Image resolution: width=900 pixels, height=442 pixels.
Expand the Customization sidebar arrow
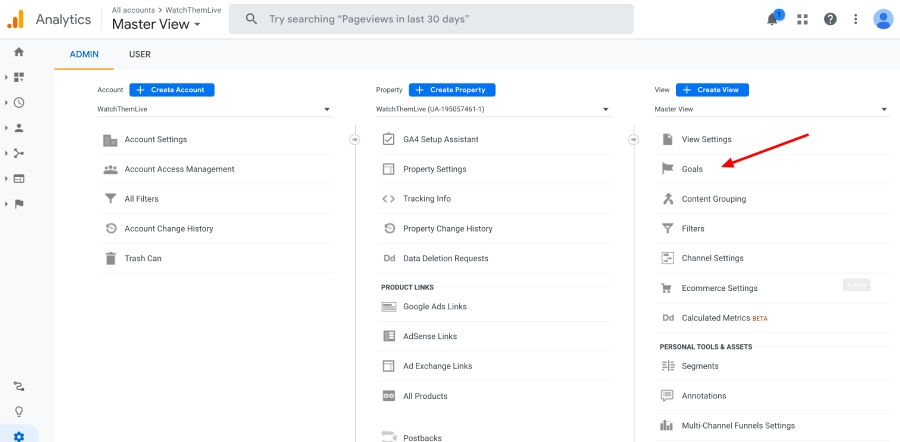pyautogui.click(x=6, y=77)
